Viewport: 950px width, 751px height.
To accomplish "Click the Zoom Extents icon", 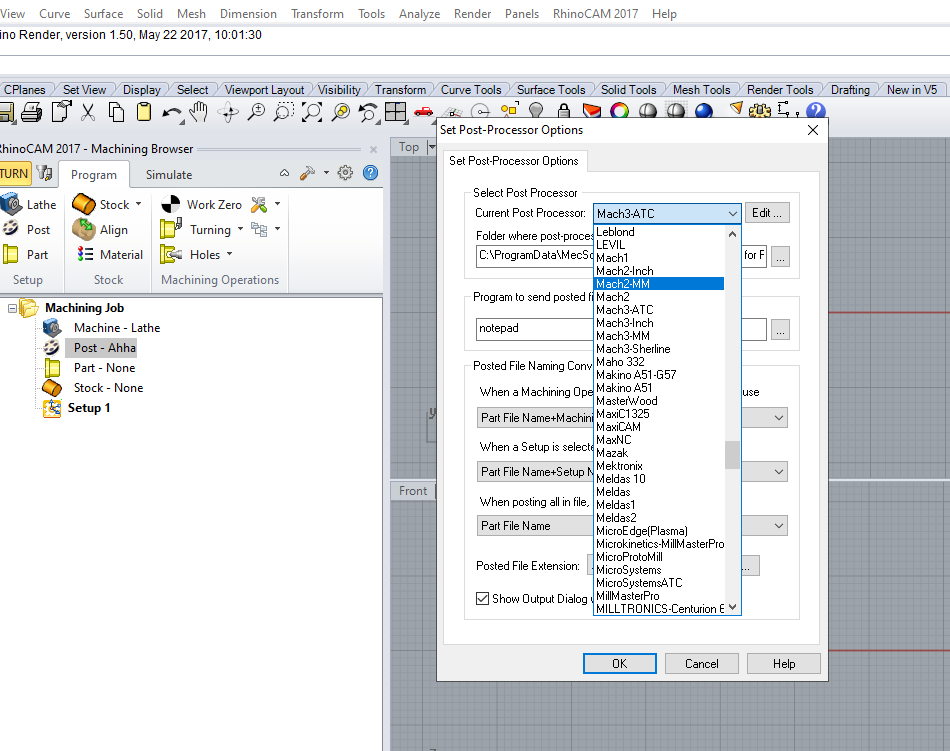I will point(311,112).
